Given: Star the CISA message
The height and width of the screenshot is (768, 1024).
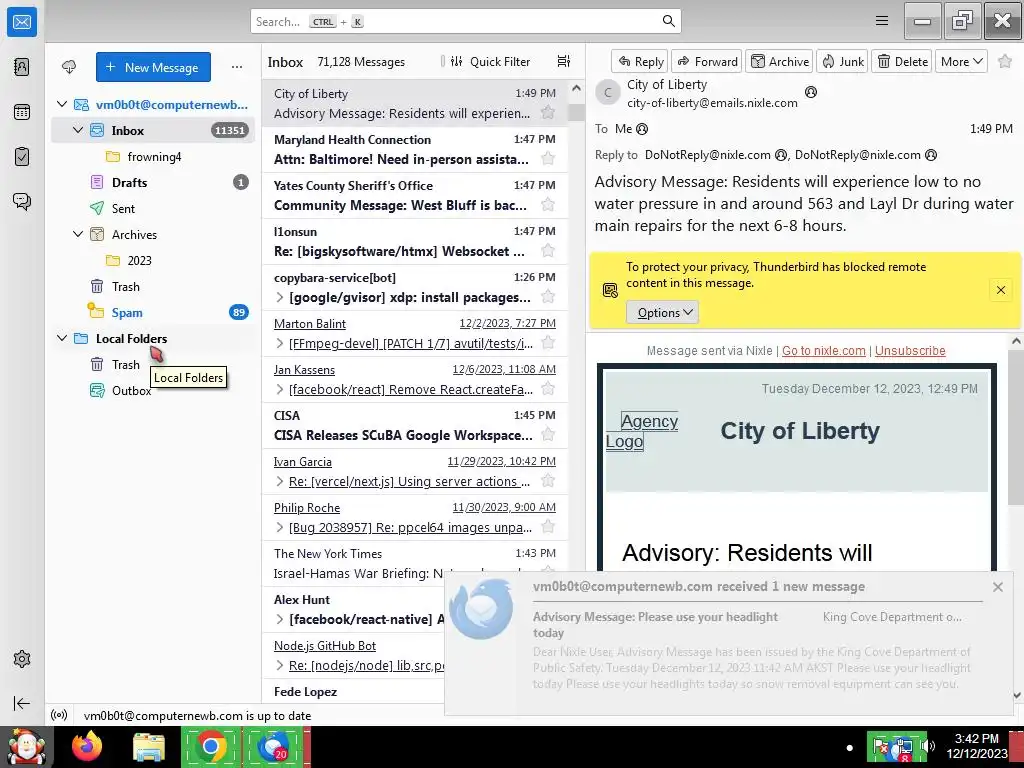Looking at the screenshot, I should click(548, 435).
